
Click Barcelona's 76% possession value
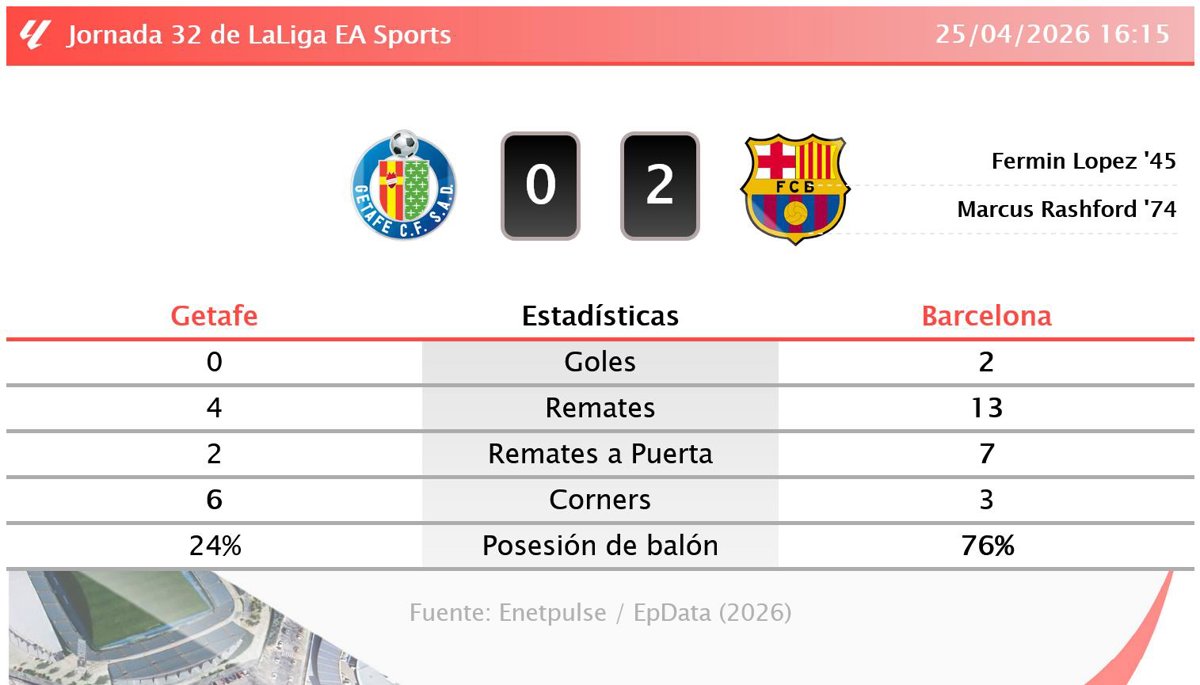click(x=986, y=546)
